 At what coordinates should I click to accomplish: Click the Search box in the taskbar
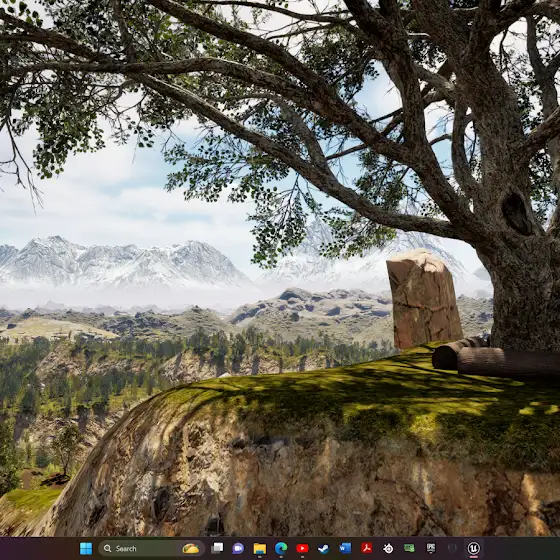151,548
